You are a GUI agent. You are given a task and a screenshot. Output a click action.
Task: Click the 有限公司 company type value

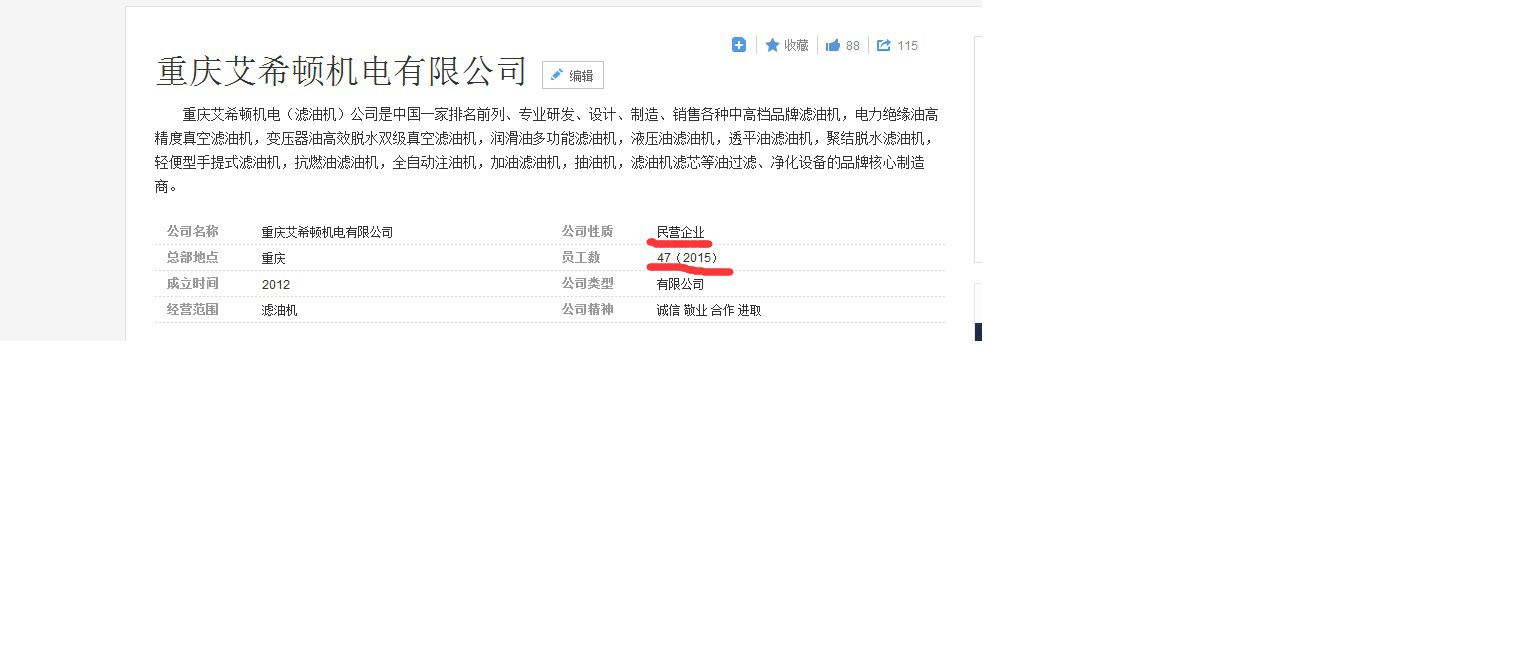click(x=680, y=284)
